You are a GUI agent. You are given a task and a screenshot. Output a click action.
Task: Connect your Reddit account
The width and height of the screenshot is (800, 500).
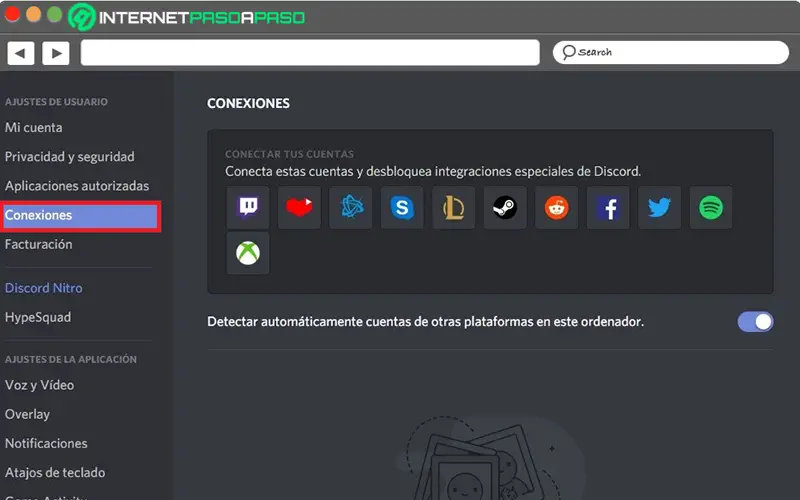coord(557,207)
